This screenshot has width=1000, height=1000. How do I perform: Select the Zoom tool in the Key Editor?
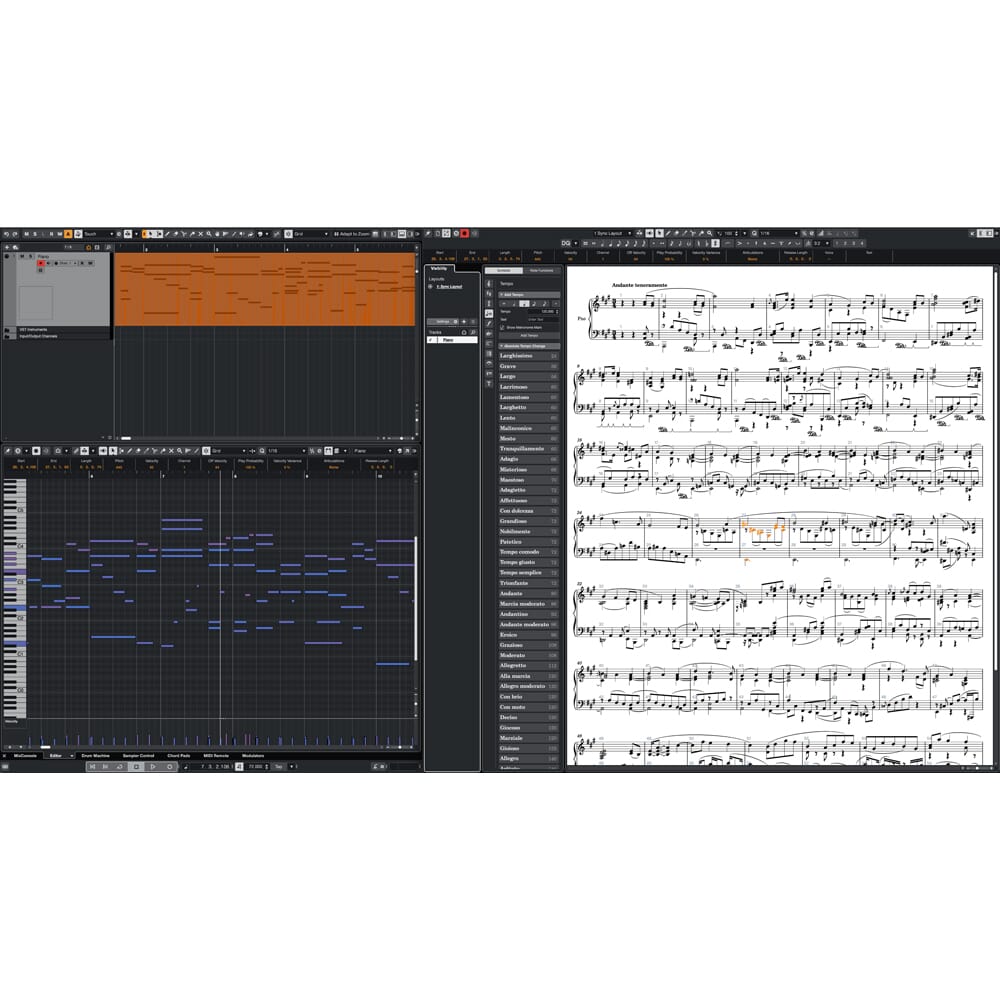180,451
